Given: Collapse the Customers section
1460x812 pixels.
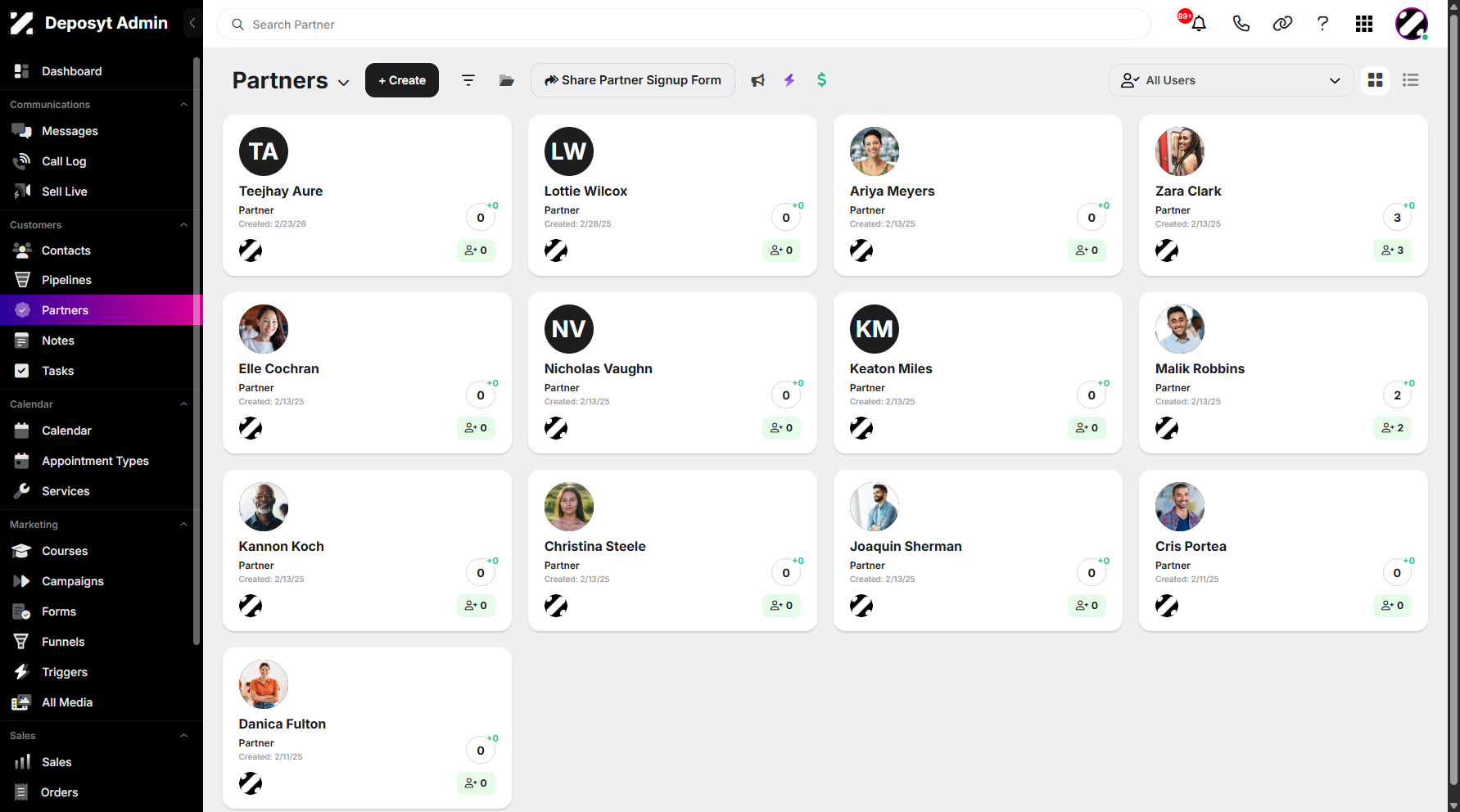Looking at the screenshot, I should click(183, 225).
